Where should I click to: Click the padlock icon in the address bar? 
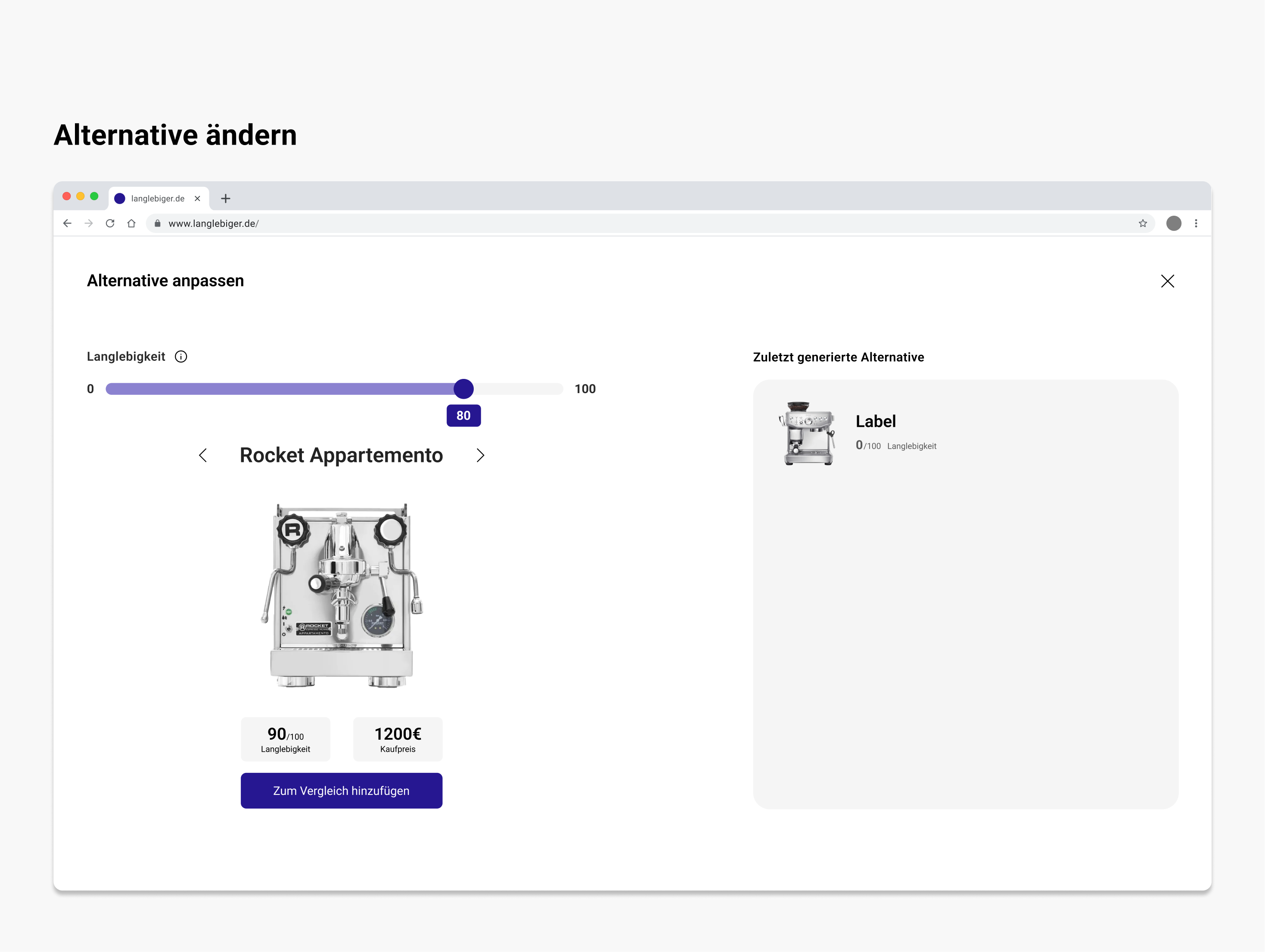[x=157, y=223]
